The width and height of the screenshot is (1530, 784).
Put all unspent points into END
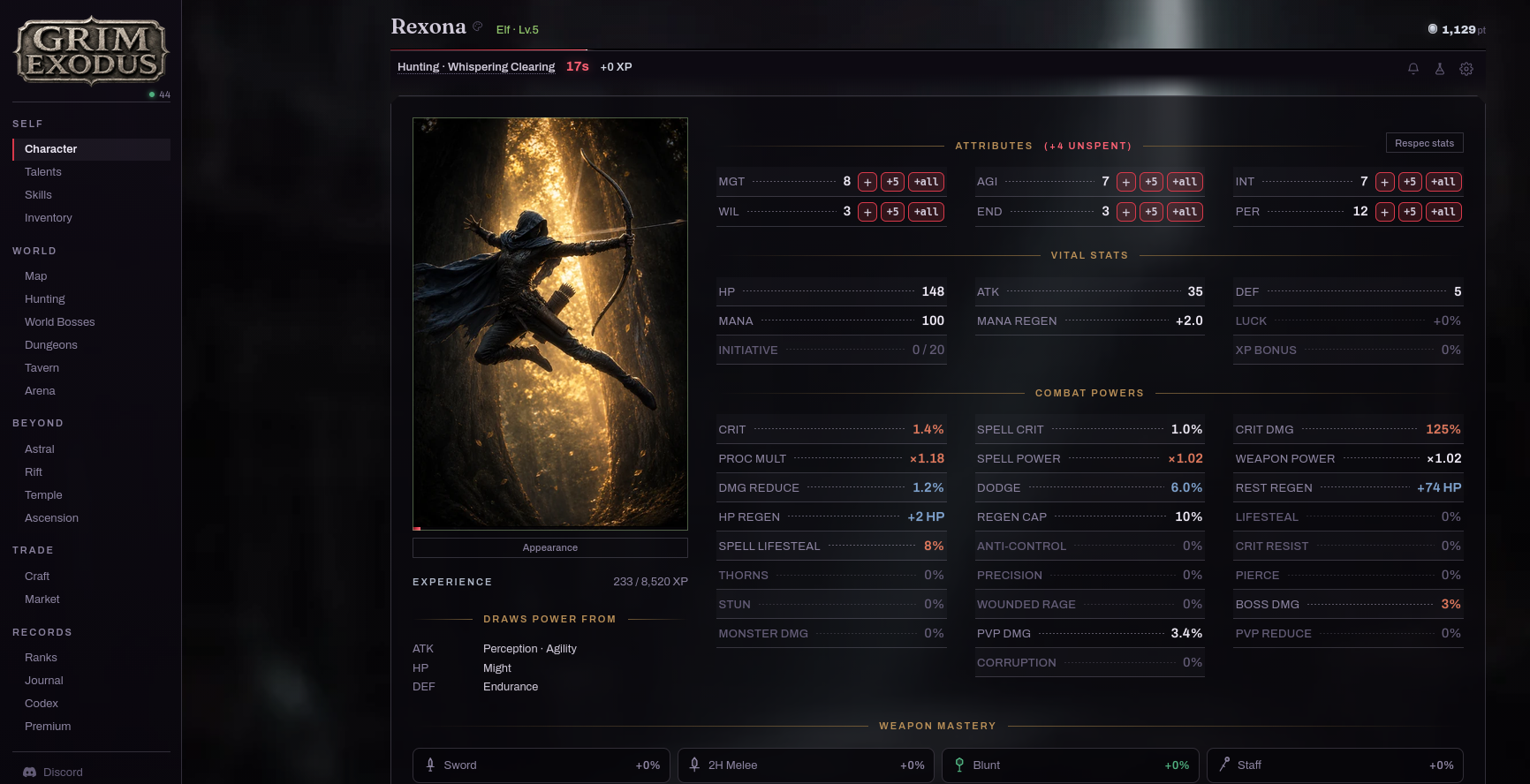(x=1185, y=212)
